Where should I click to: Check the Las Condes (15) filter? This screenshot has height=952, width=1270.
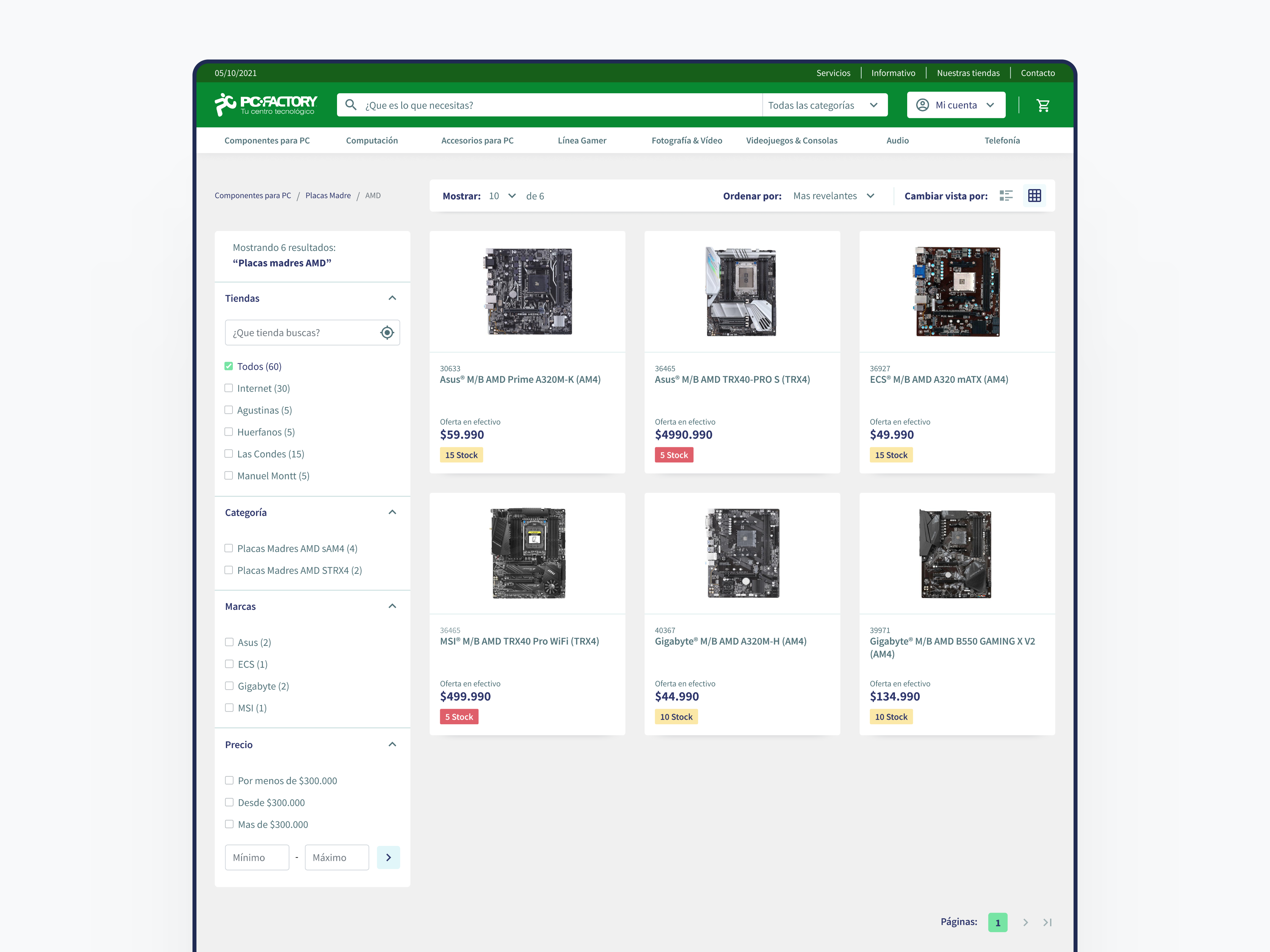[x=229, y=453]
